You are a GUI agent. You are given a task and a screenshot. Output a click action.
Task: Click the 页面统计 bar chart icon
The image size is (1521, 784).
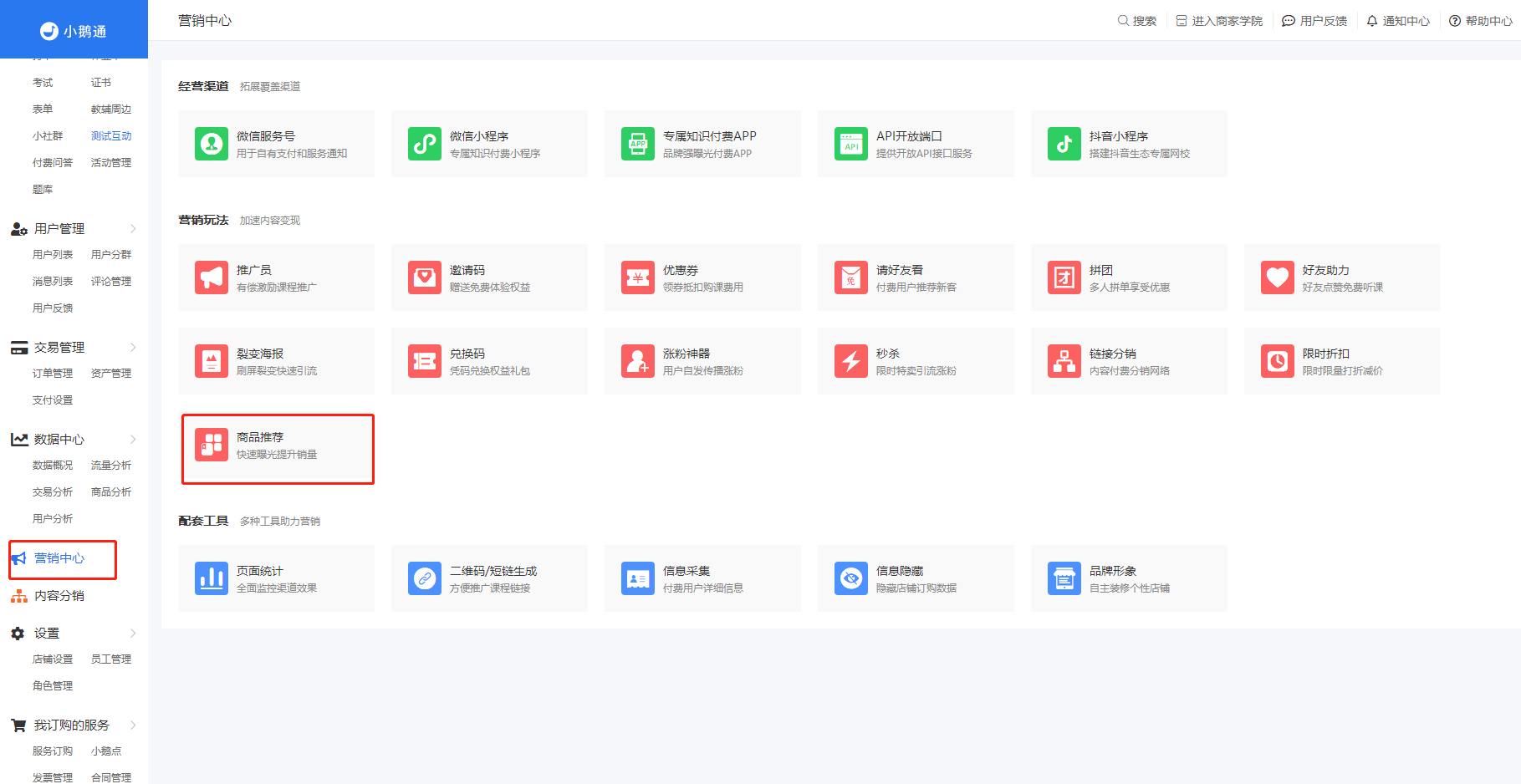(x=212, y=578)
